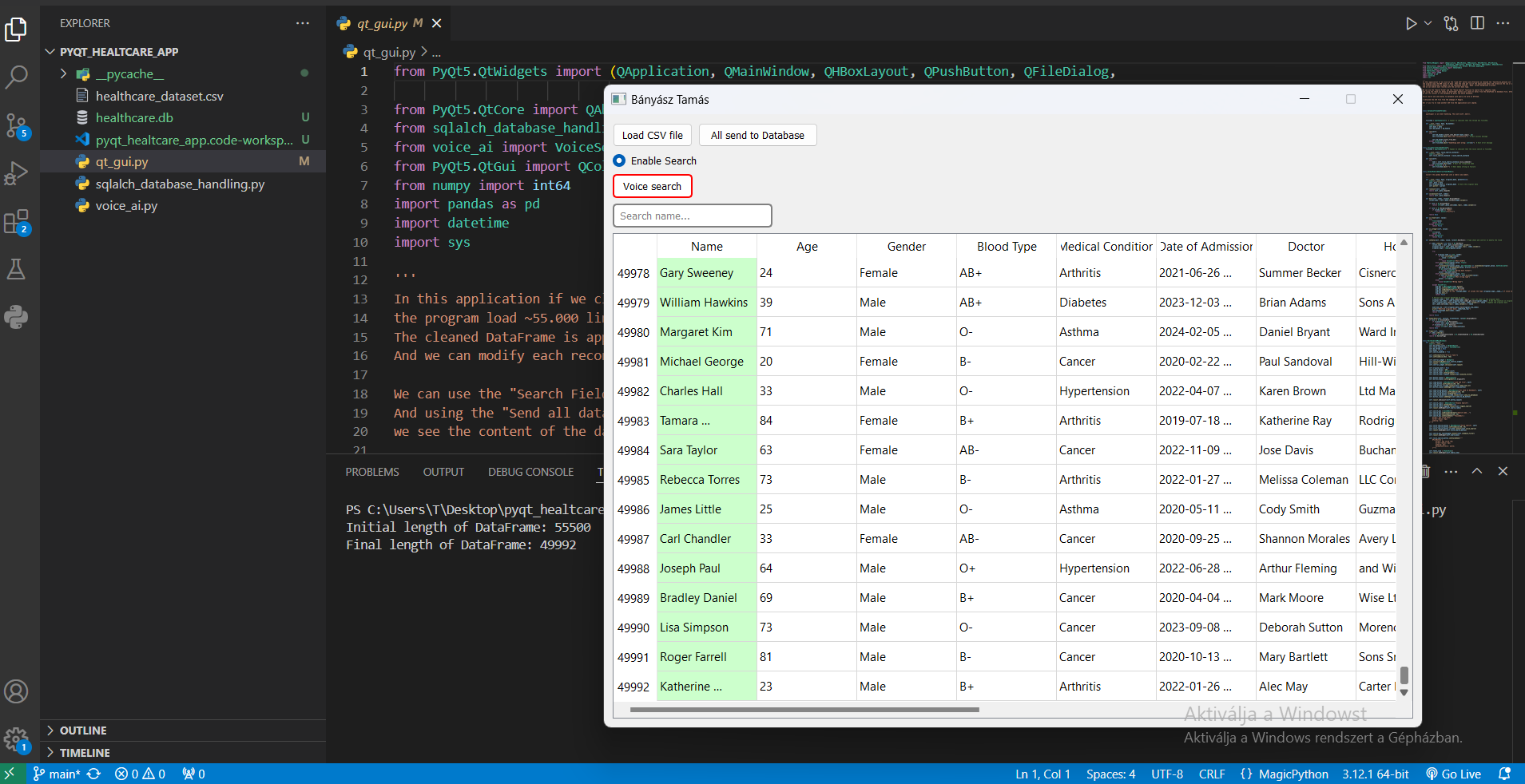Viewport: 1525px width, 784px height.
Task: Open the Explorer view in the activity bar
Action: point(16,30)
